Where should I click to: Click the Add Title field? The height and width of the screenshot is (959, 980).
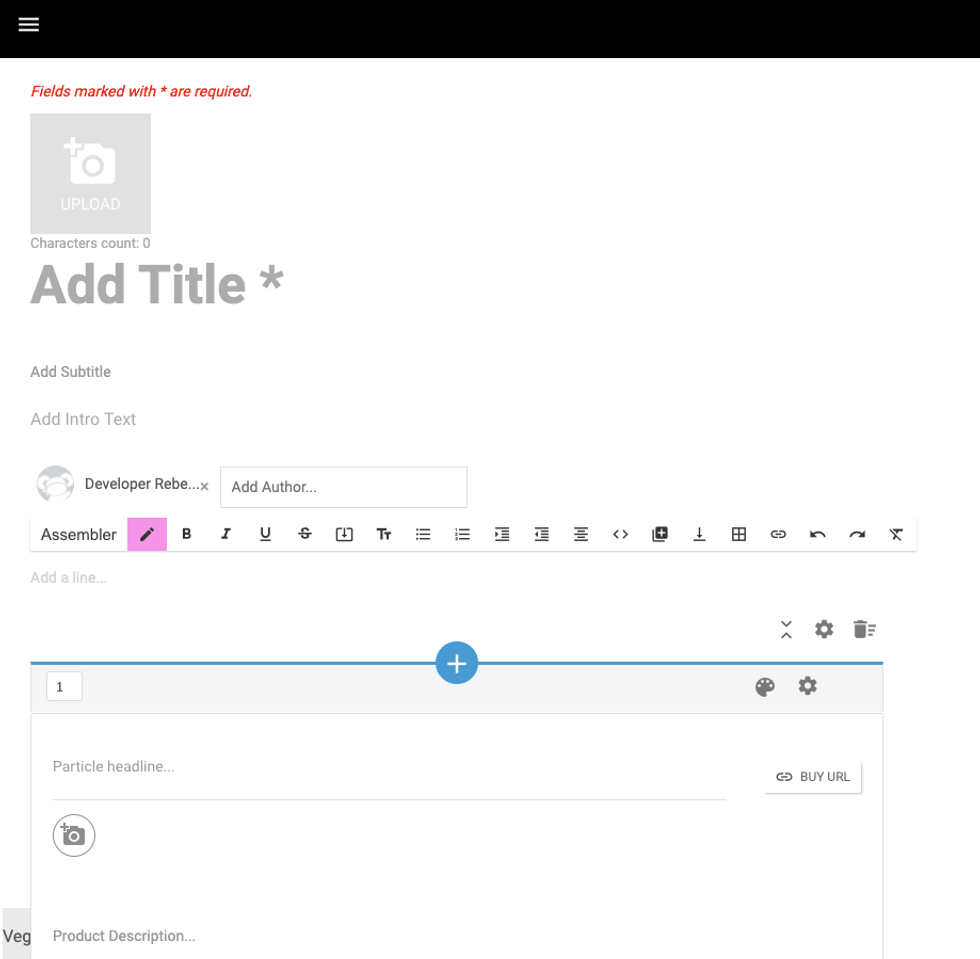157,285
